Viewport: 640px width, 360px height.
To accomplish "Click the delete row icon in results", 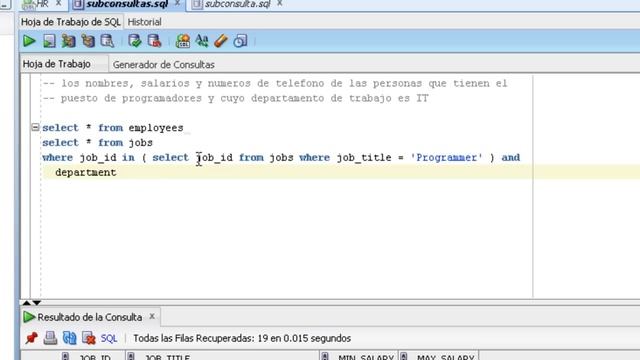I will click(x=89, y=338).
